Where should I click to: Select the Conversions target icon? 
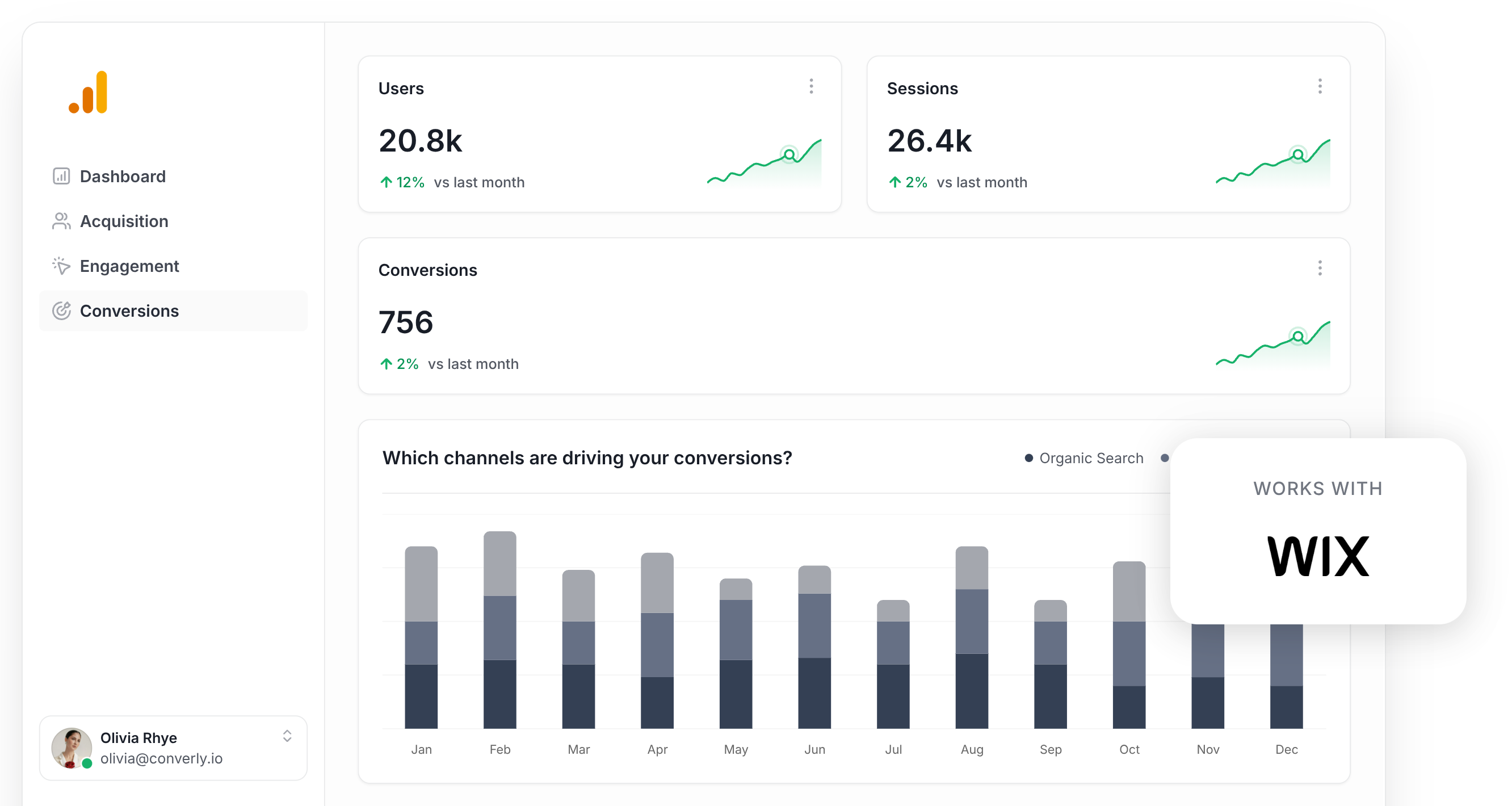coord(61,310)
